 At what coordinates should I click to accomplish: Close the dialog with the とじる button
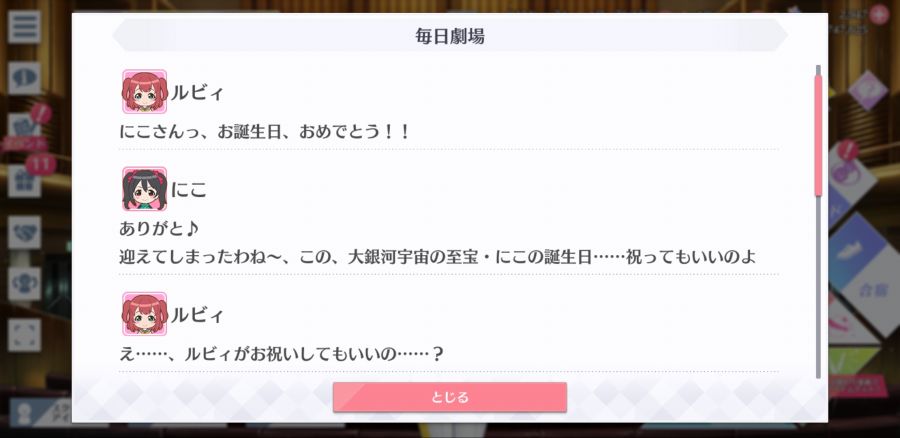tap(449, 397)
